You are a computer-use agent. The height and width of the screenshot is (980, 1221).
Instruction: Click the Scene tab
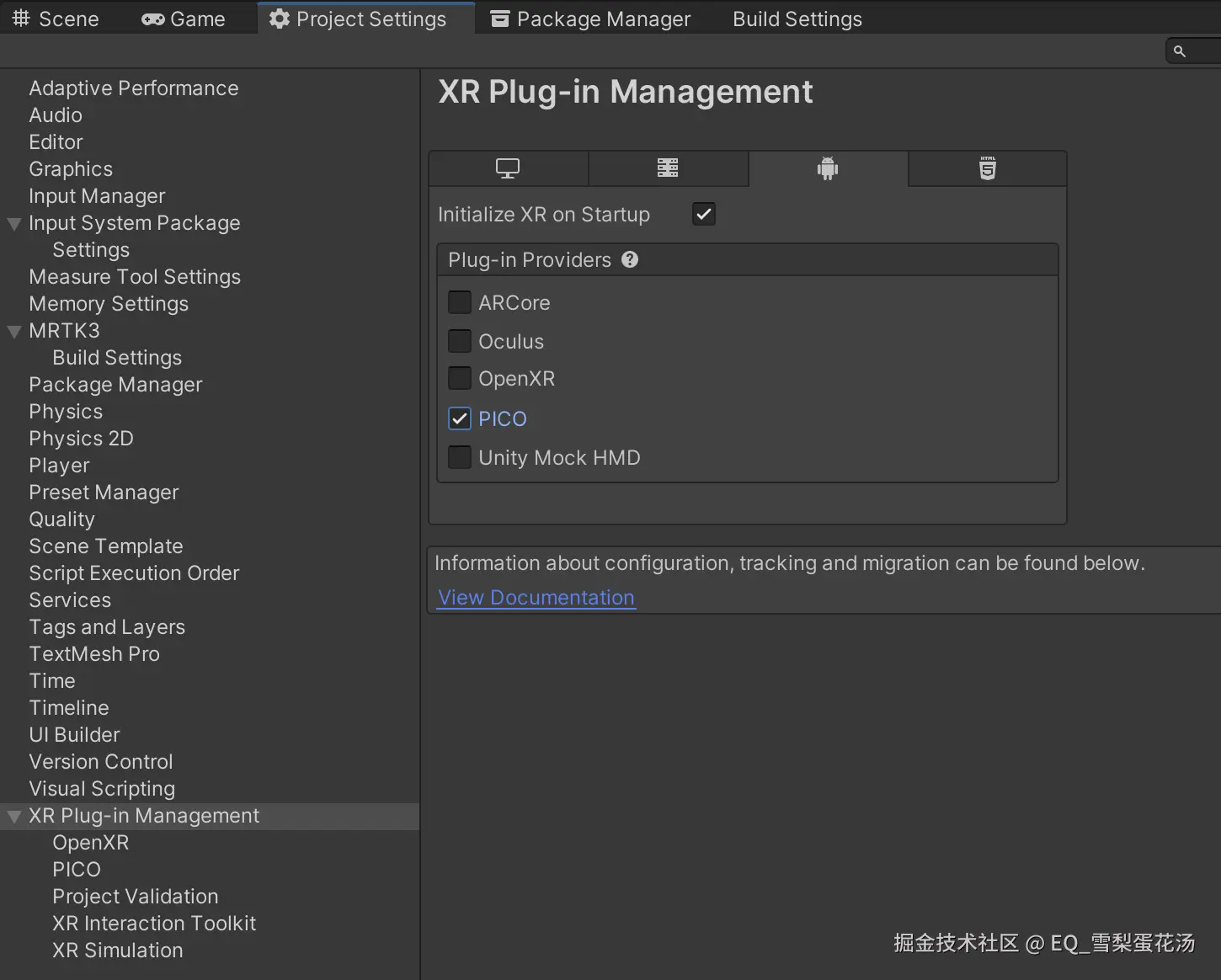point(56,19)
